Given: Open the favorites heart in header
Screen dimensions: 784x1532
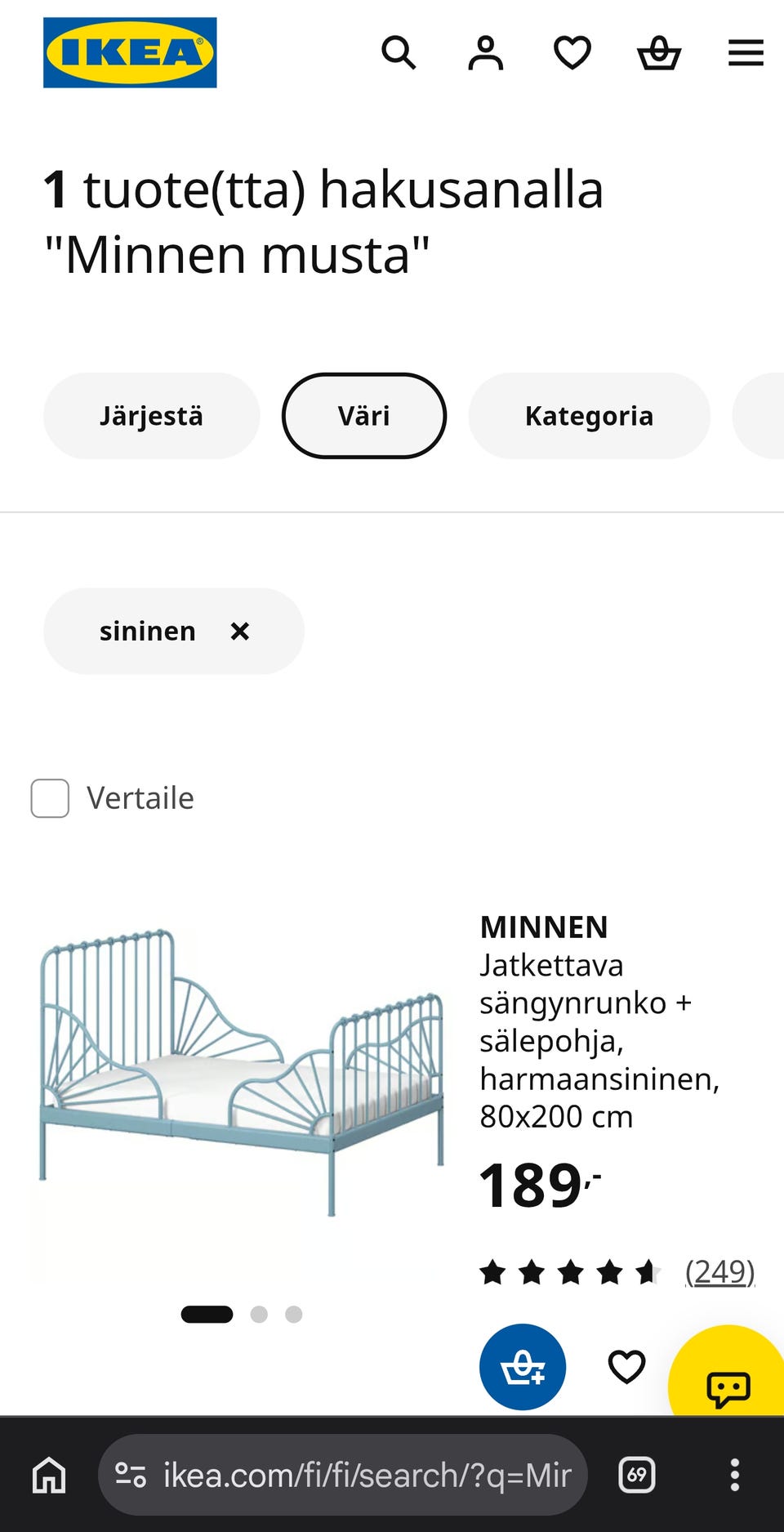Looking at the screenshot, I should tap(572, 53).
